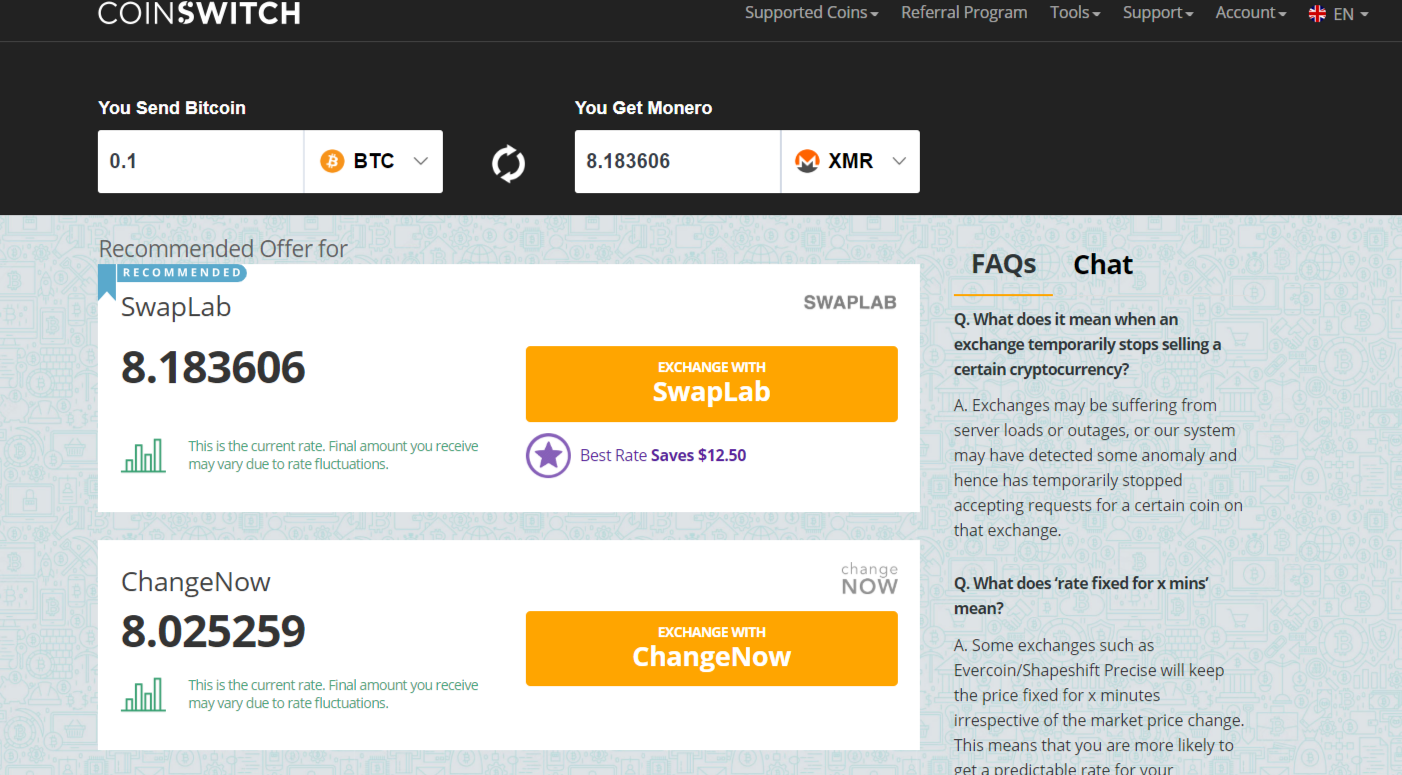The height and width of the screenshot is (775, 1402).
Task: Click the swap currencies circular arrows icon
Action: (x=508, y=163)
